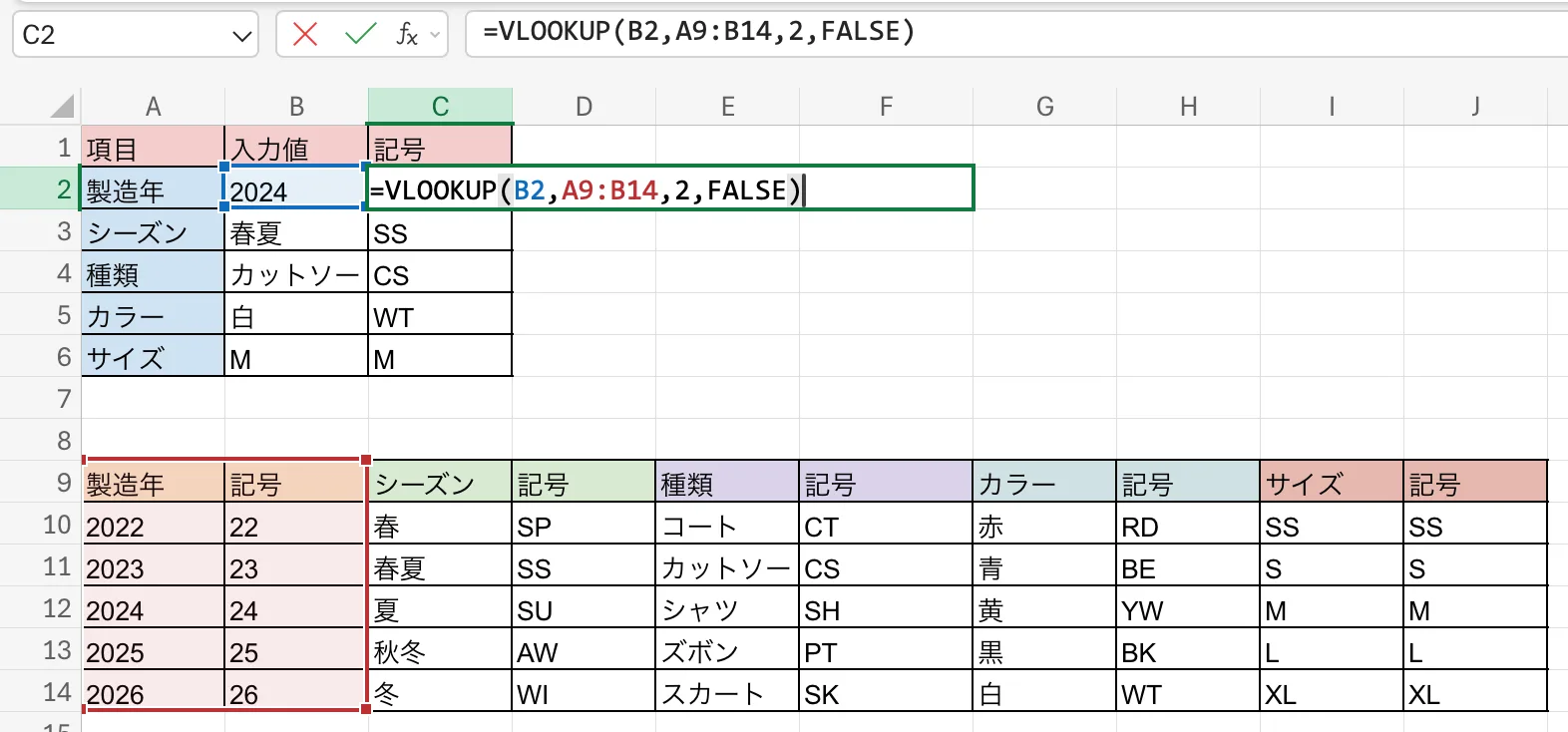The width and height of the screenshot is (1568, 732).
Task: Select column F header
Action: point(885,106)
